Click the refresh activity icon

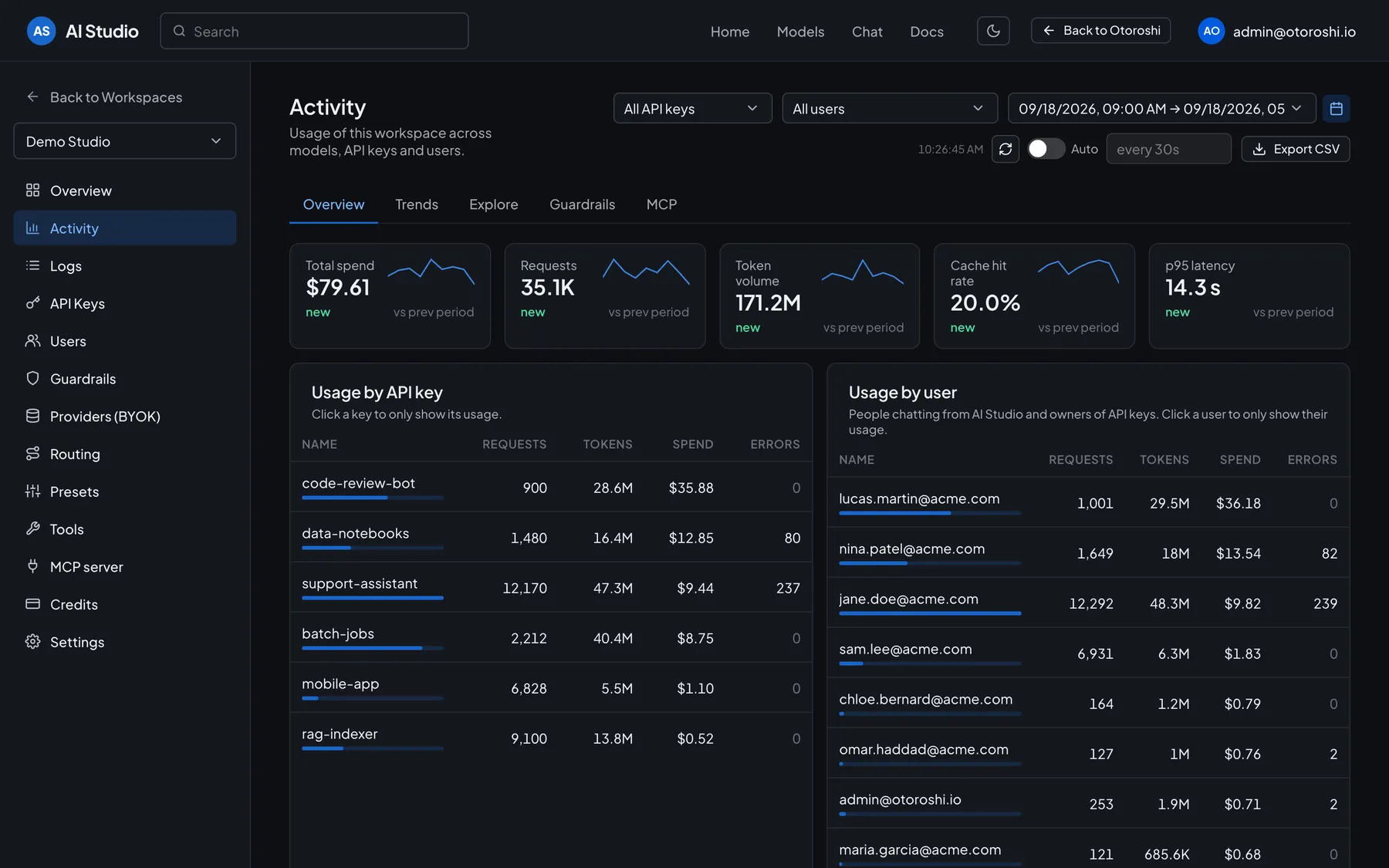[x=1005, y=149]
